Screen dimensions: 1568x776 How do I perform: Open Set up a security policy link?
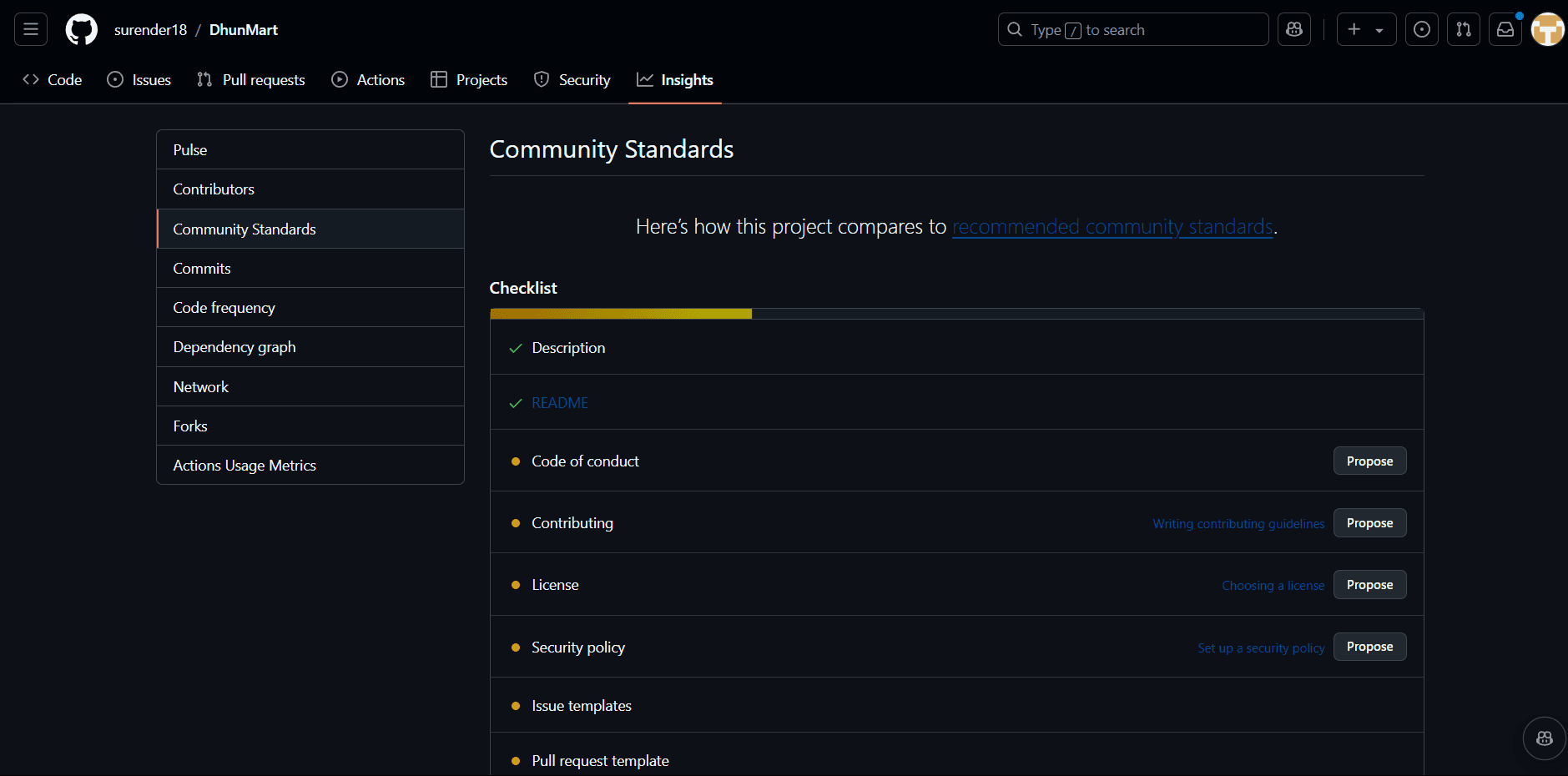click(1261, 648)
